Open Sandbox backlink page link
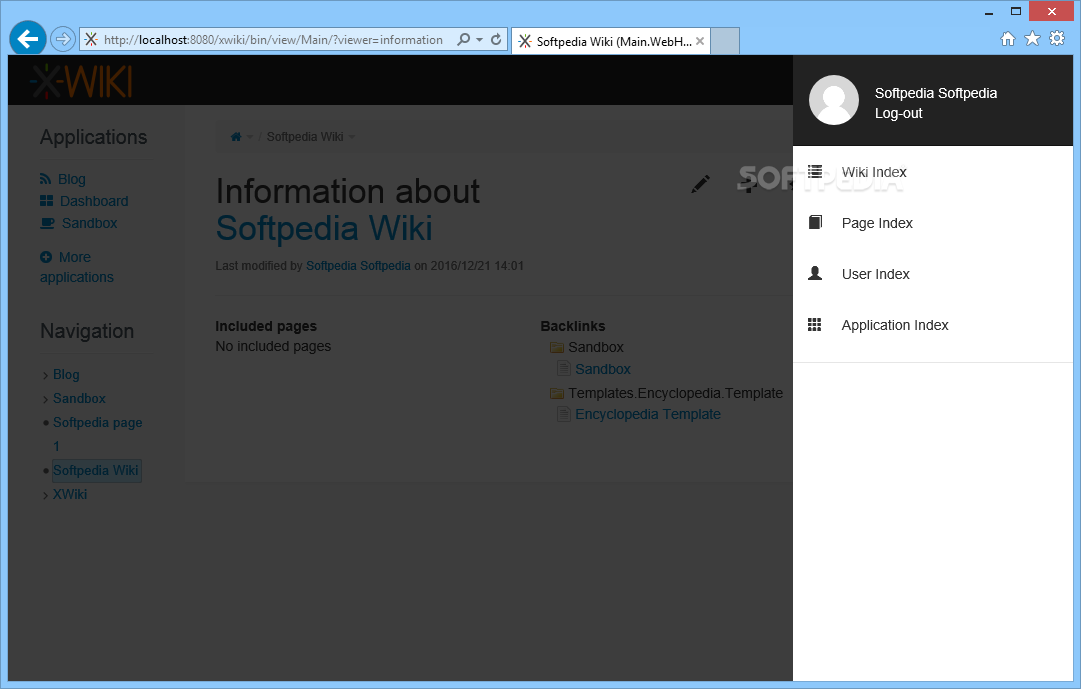 click(603, 369)
